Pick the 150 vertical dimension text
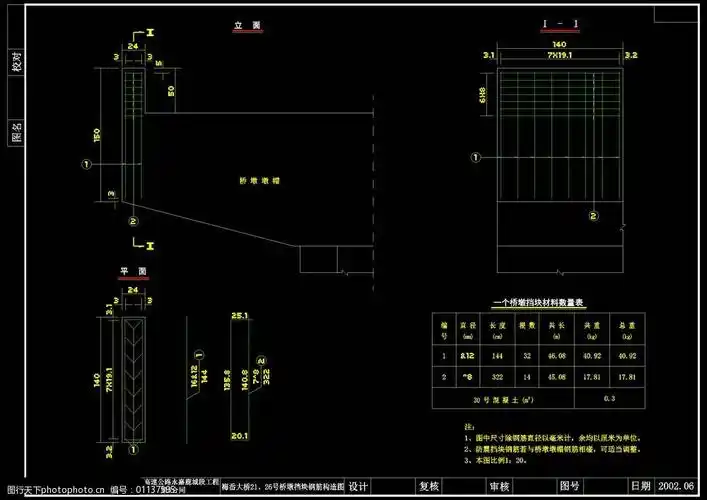This screenshot has width=707, height=500. click(97, 135)
